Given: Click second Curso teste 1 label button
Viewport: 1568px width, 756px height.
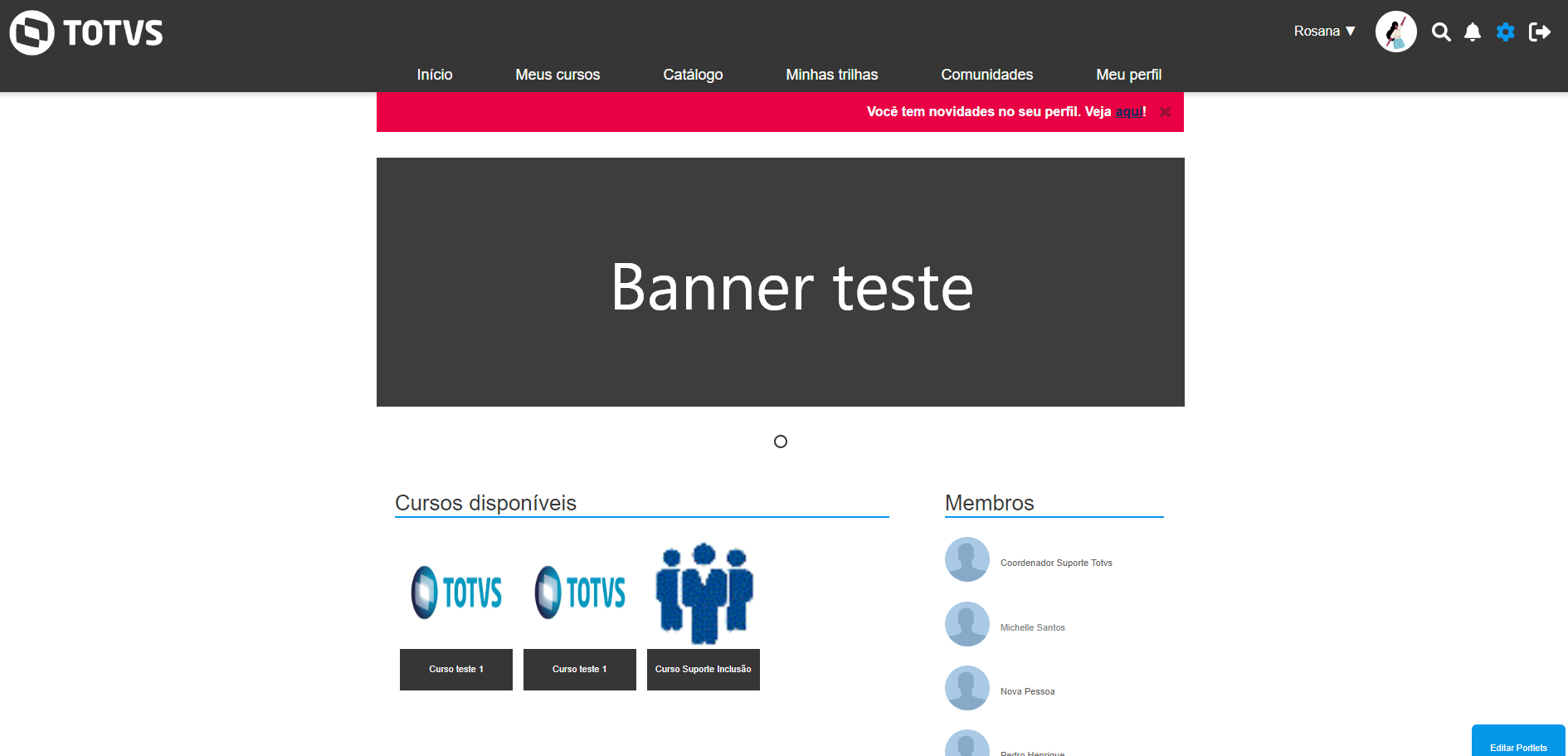Looking at the screenshot, I should click(x=580, y=670).
